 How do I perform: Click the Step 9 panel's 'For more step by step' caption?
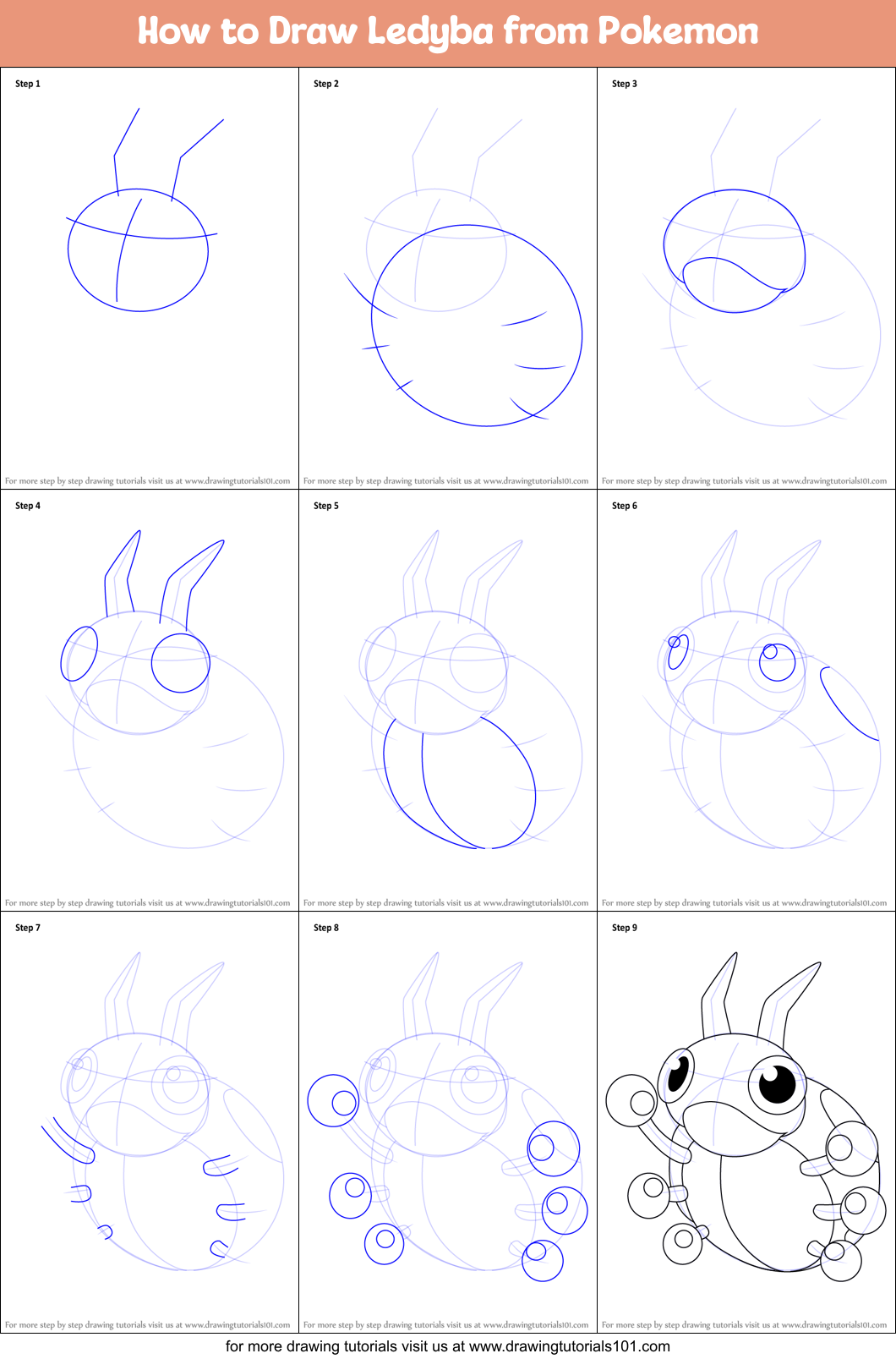point(745,1325)
